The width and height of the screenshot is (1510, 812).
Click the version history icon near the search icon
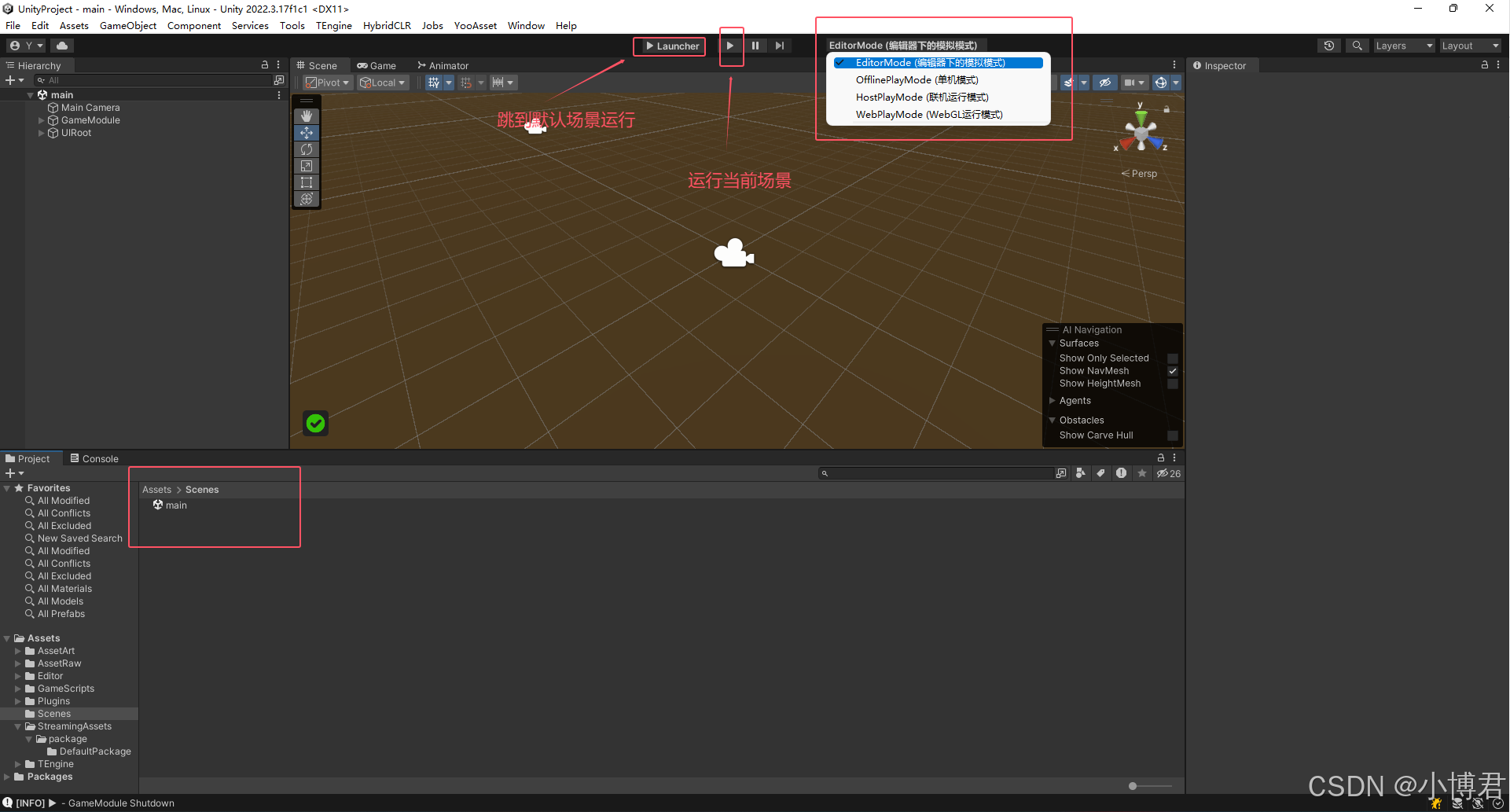tap(1329, 45)
